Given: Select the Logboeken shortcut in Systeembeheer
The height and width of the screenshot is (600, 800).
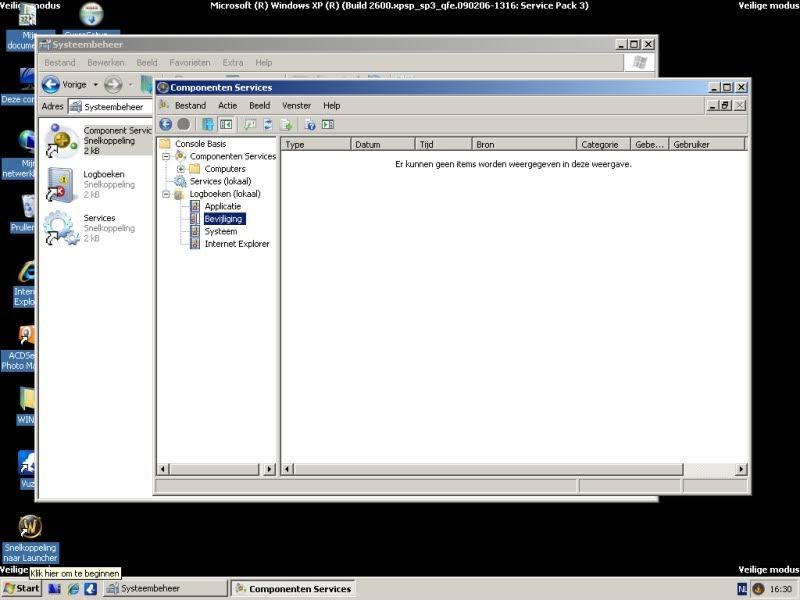Looking at the screenshot, I should click(x=90, y=184).
